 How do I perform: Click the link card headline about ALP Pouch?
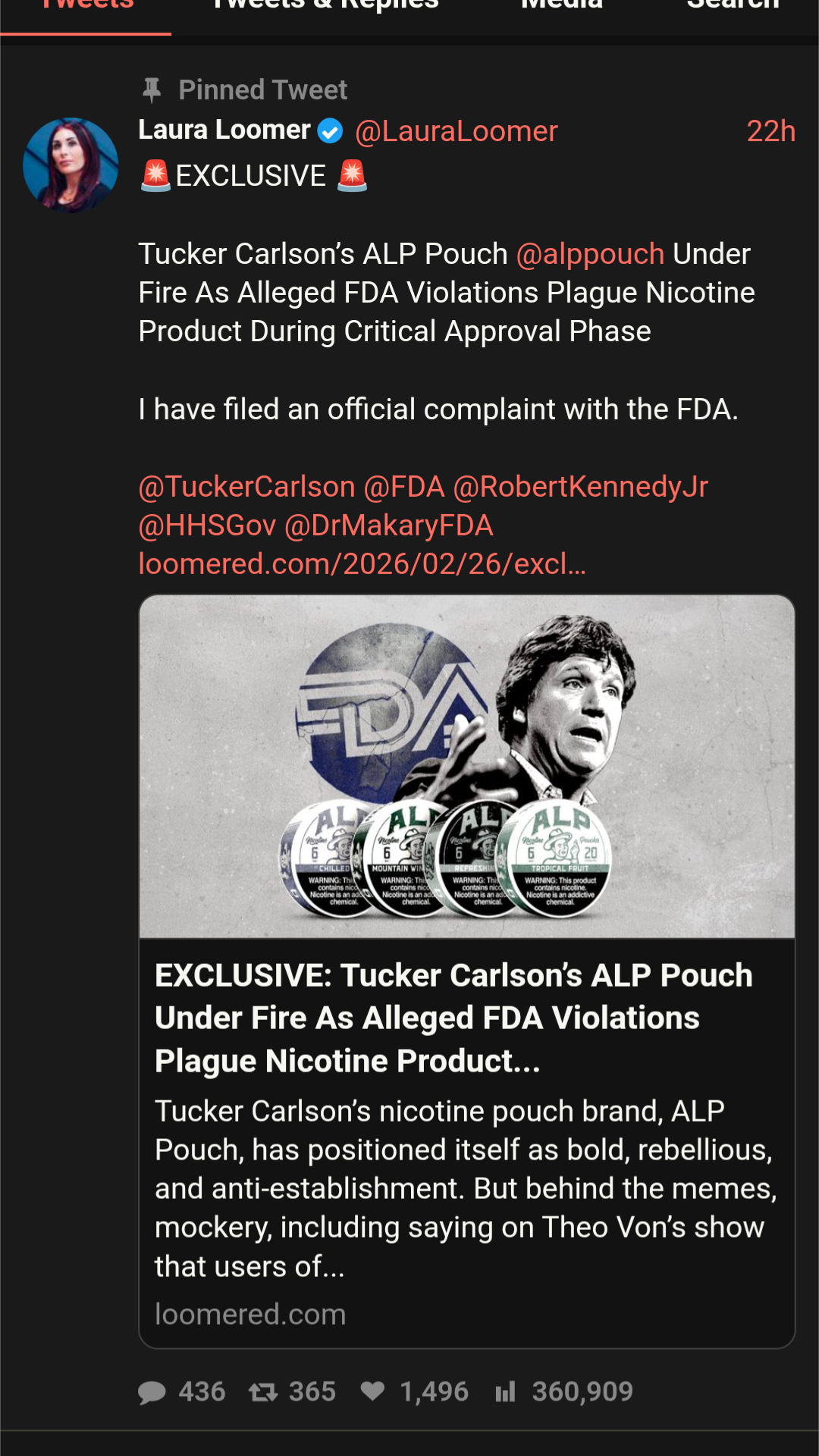click(453, 1018)
